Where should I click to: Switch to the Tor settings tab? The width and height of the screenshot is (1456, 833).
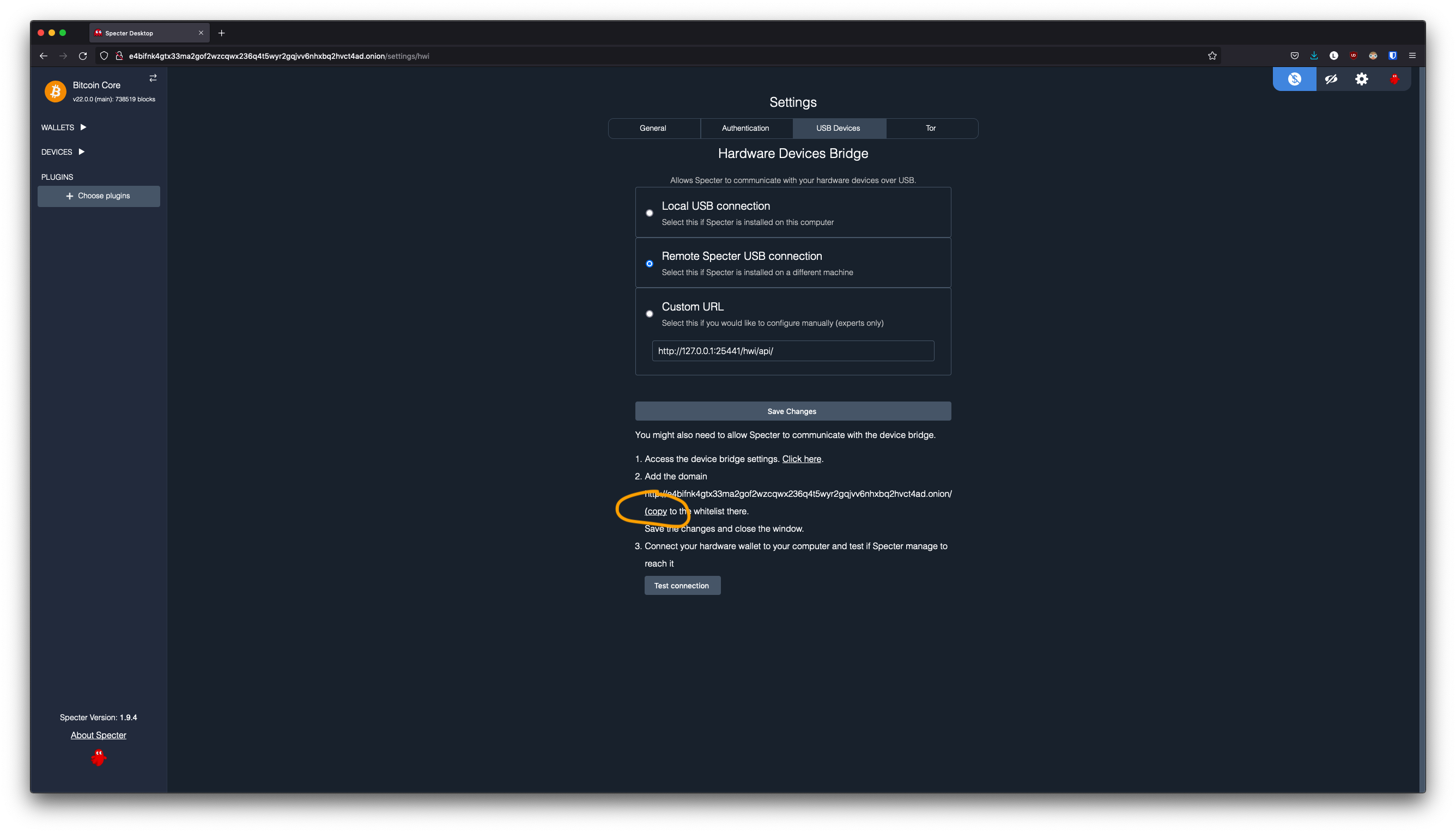tap(931, 128)
